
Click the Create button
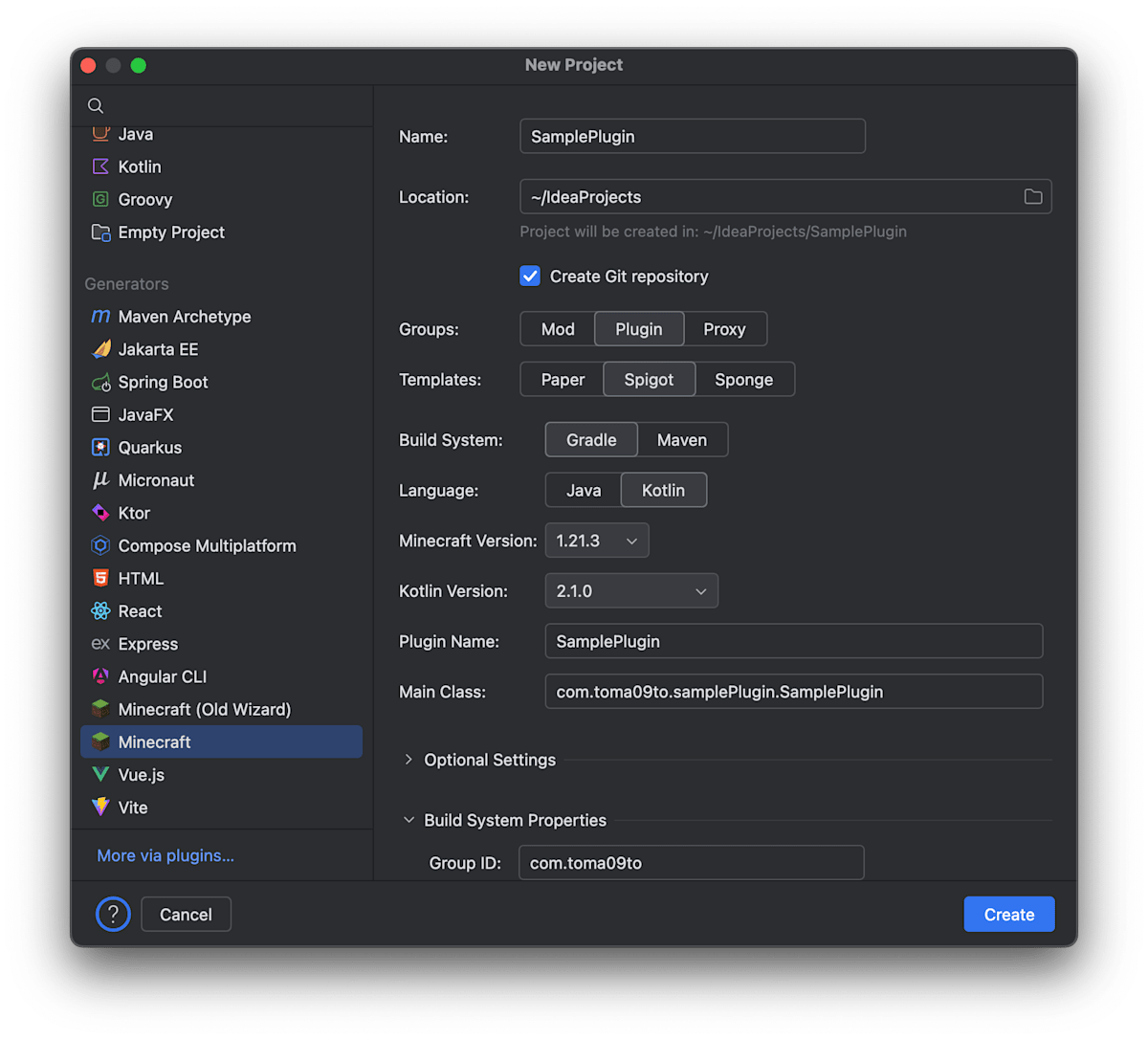[1009, 915]
